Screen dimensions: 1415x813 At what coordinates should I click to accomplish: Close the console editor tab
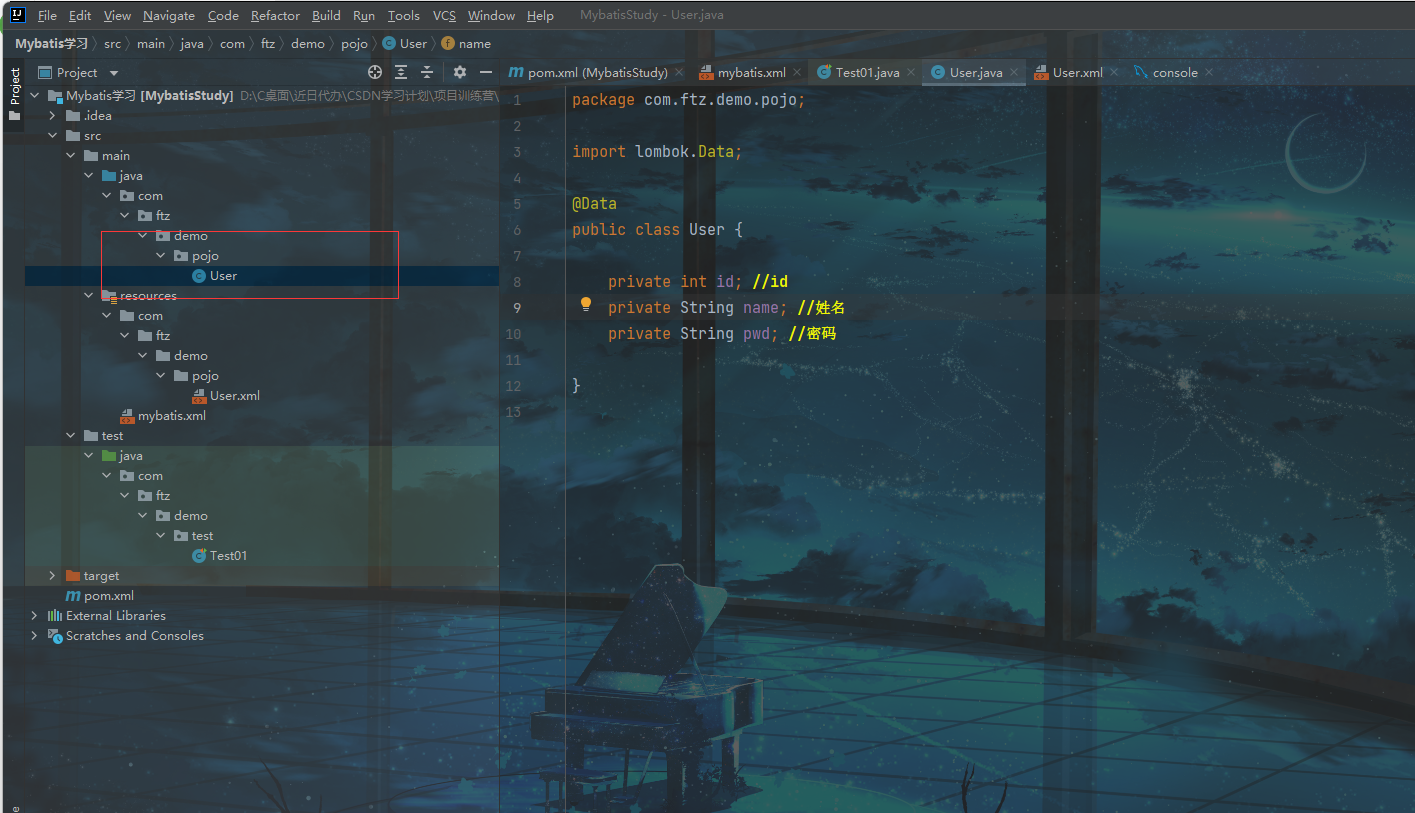[1209, 72]
